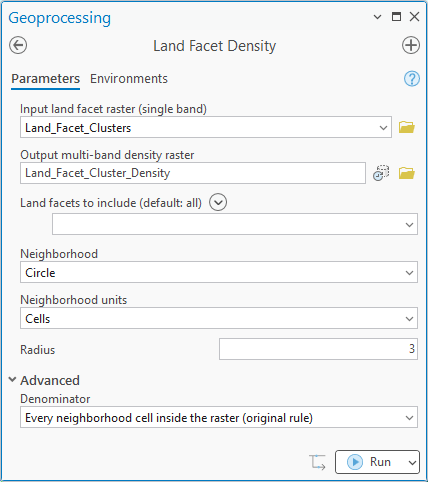The image size is (428, 482).
Task: Open the Land_Facet_Clusters input dropdown
Action: pyautogui.click(x=383, y=127)
